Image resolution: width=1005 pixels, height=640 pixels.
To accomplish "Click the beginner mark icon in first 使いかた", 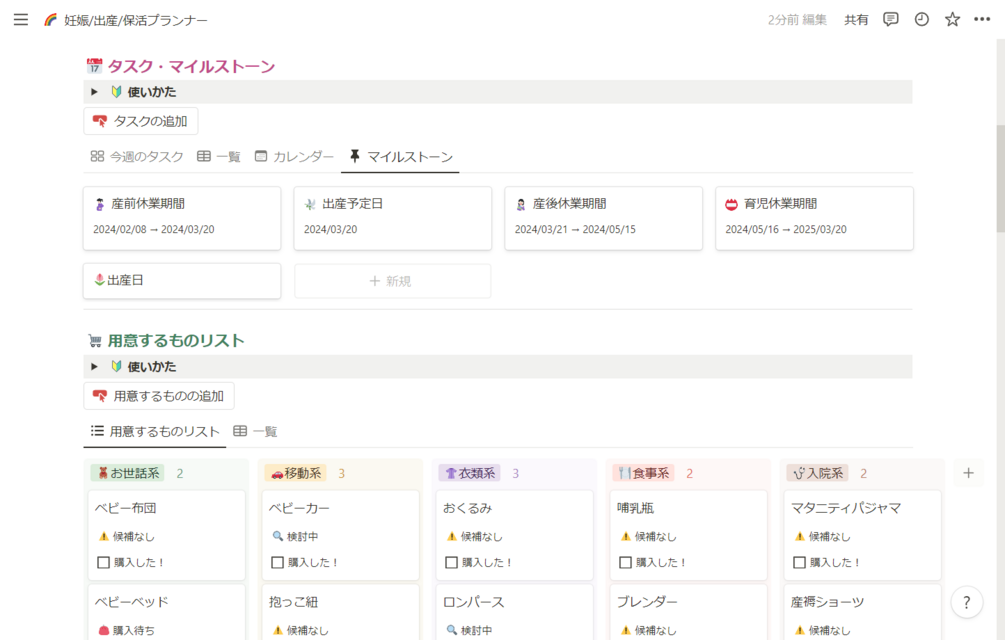I will [116, 92].
